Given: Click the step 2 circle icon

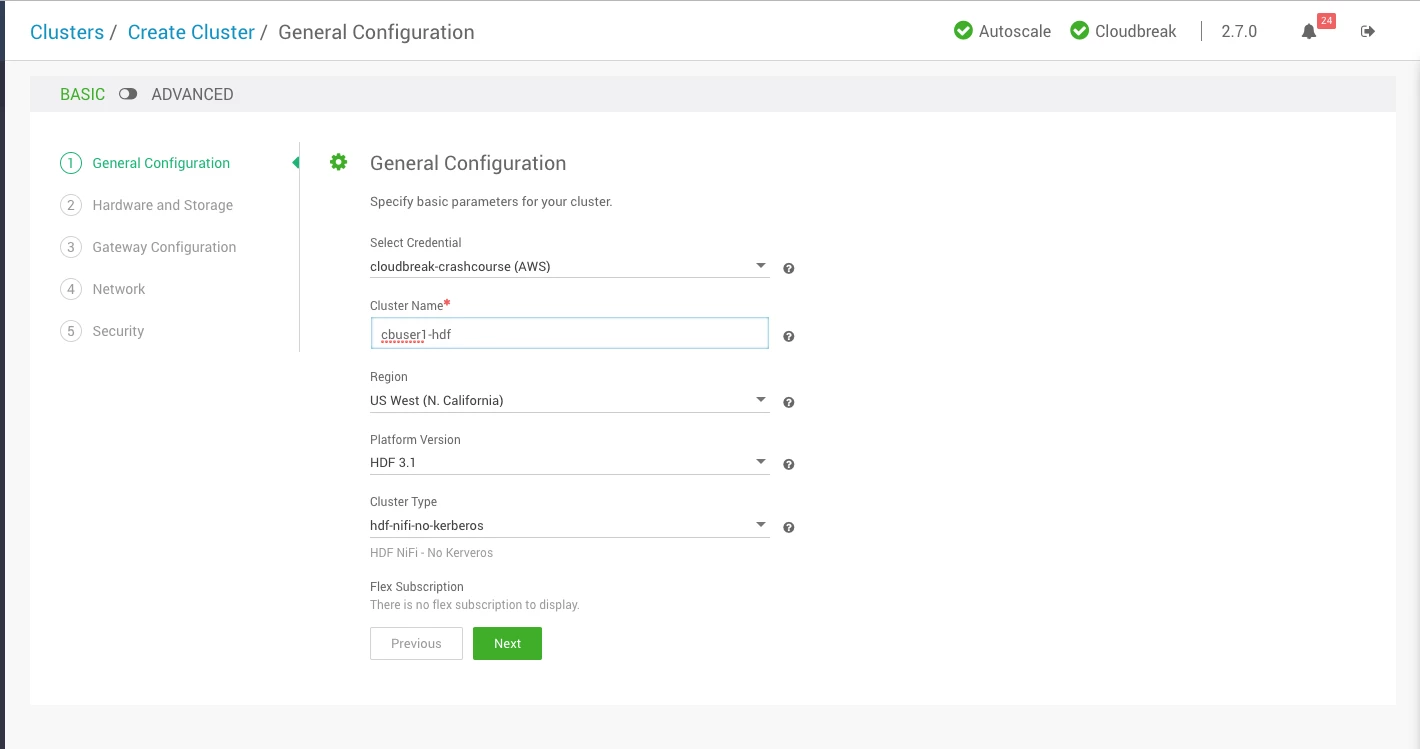Looking at the screenshot, I should click(x=70, y=205).
